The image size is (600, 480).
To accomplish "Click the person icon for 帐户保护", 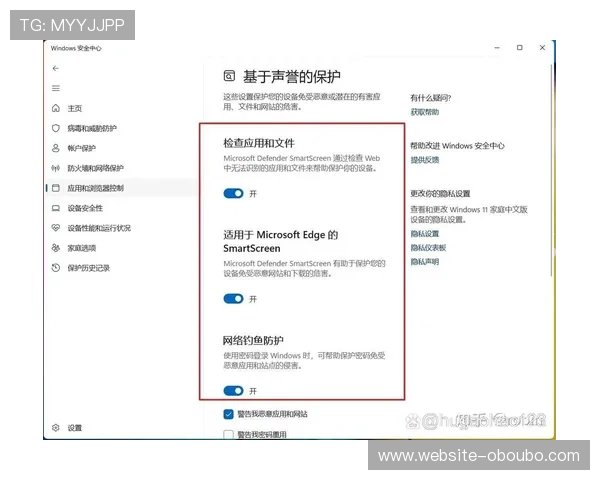I will click(x=56, y=148).
